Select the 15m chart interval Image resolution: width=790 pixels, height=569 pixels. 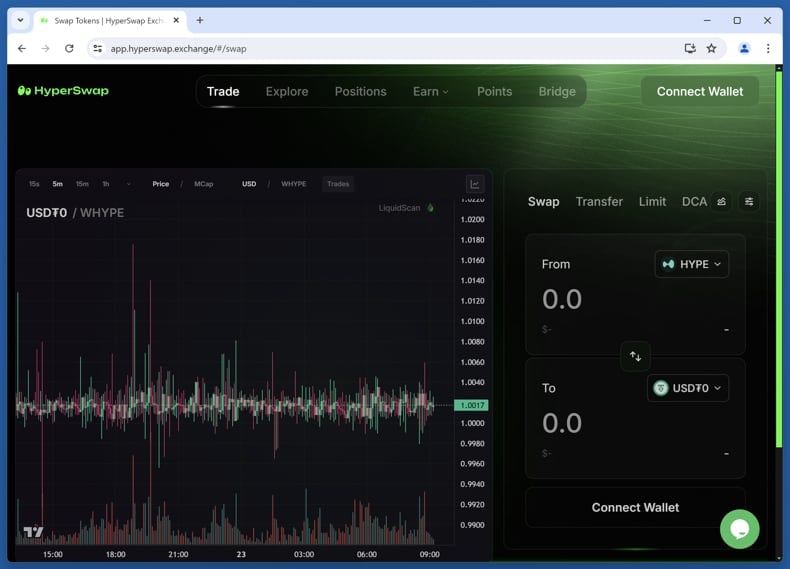82,184
